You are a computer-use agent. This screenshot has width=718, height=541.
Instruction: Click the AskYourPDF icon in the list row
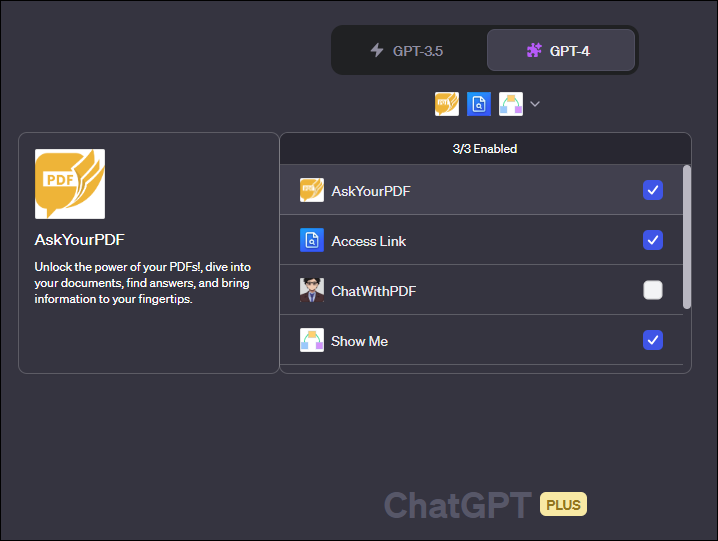point(312,190)
